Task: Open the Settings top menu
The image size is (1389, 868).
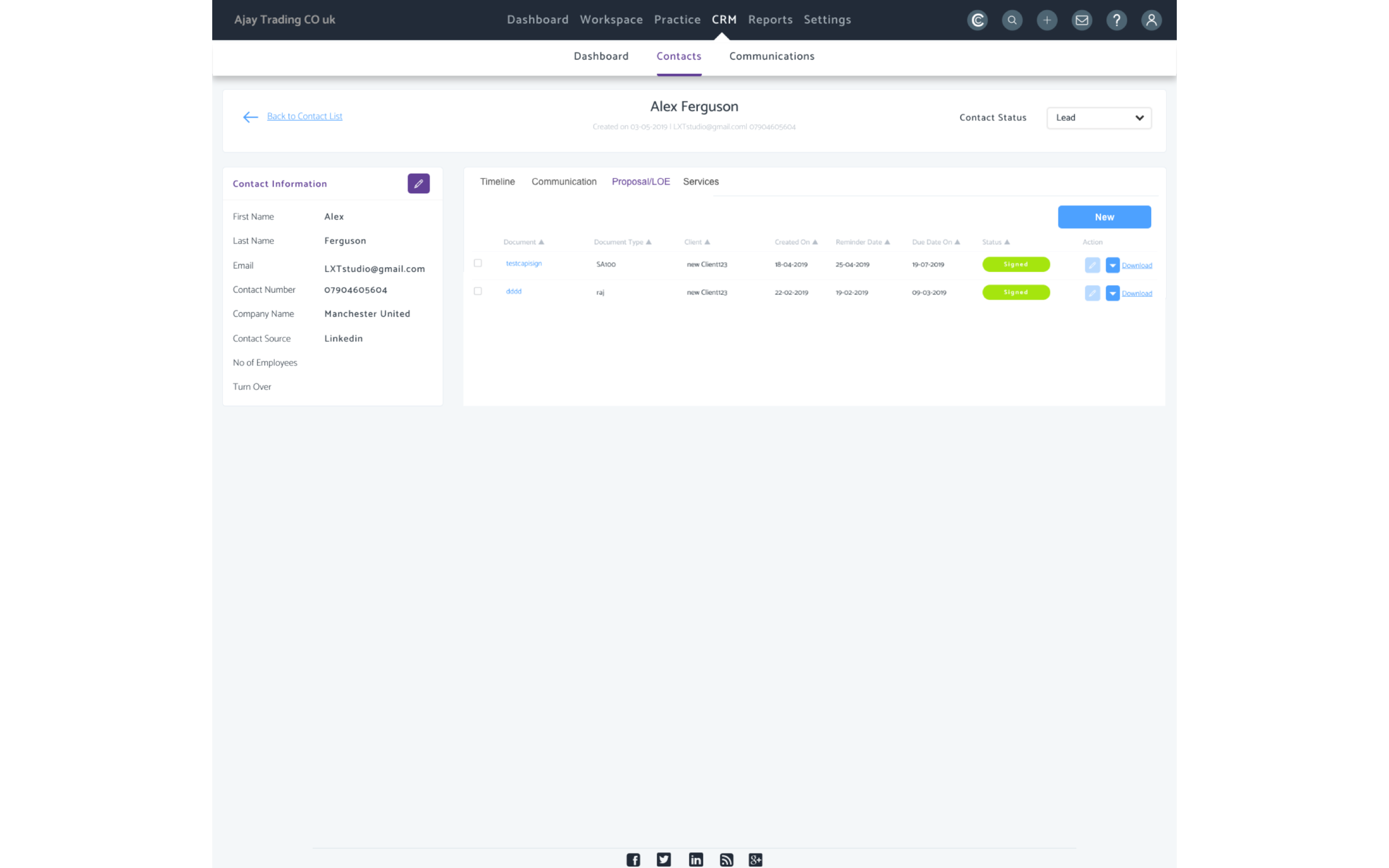Action: click(827, 19)
